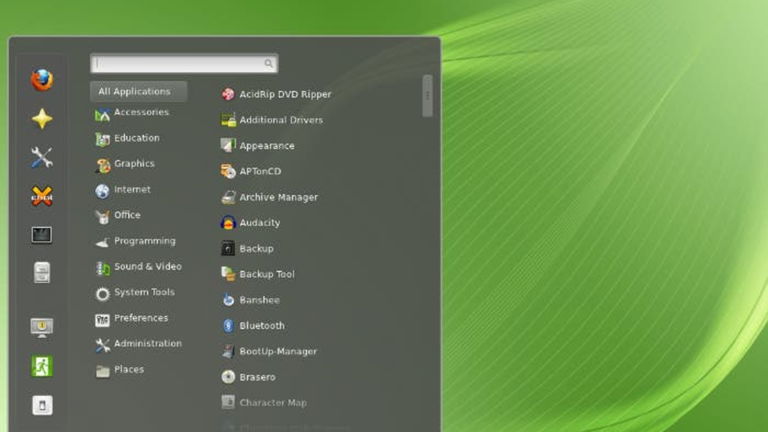Open Archive Manager by its label
The width and height of the screenshot is (768, 432).
[279, 197]
